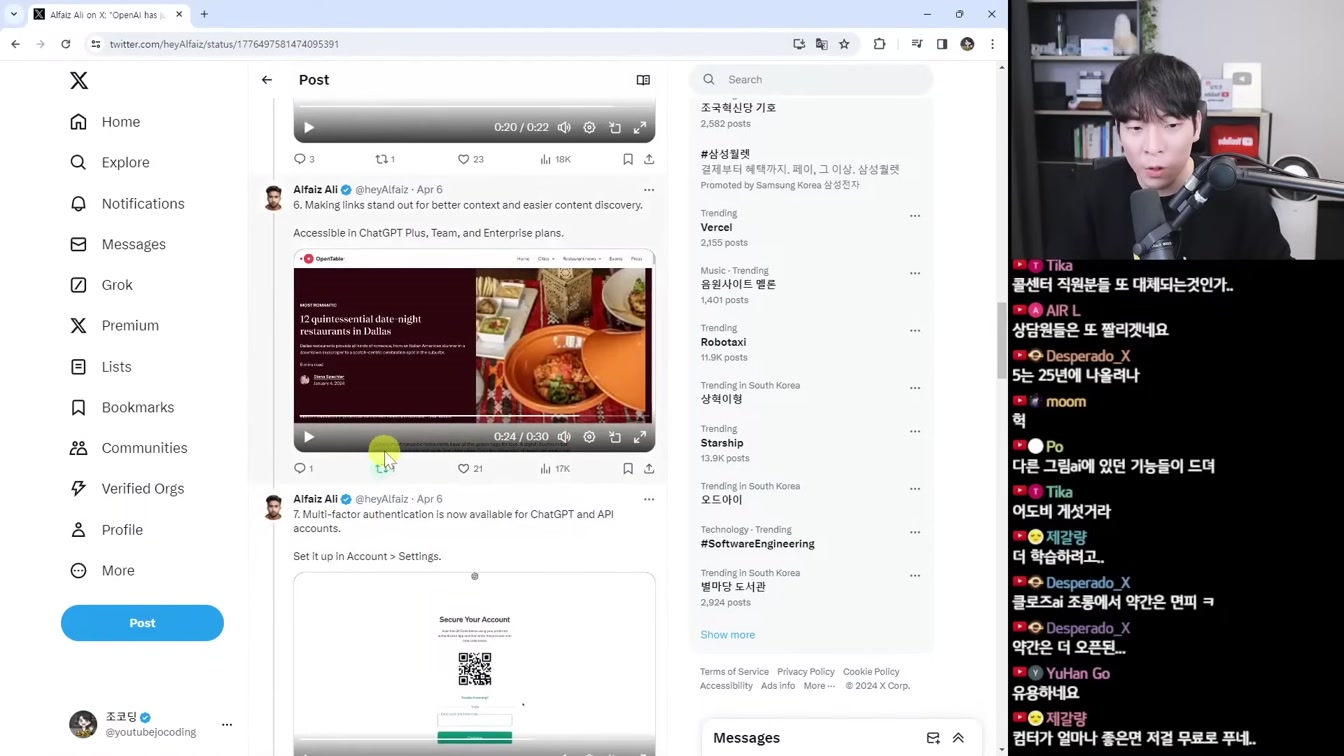Click the X logo in sidebar
Viewport: 1344px width, 756px height.
(x=79, y=80)
